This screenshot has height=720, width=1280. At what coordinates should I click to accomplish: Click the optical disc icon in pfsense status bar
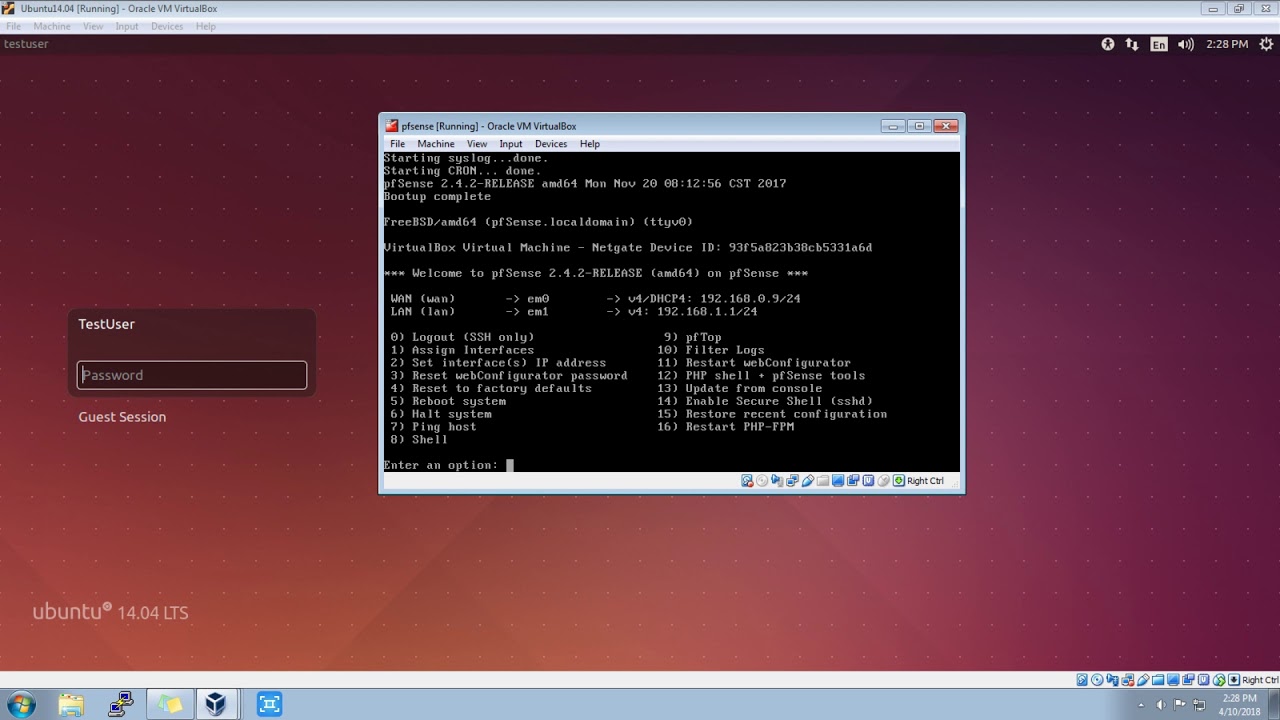[x=762, y=481]
